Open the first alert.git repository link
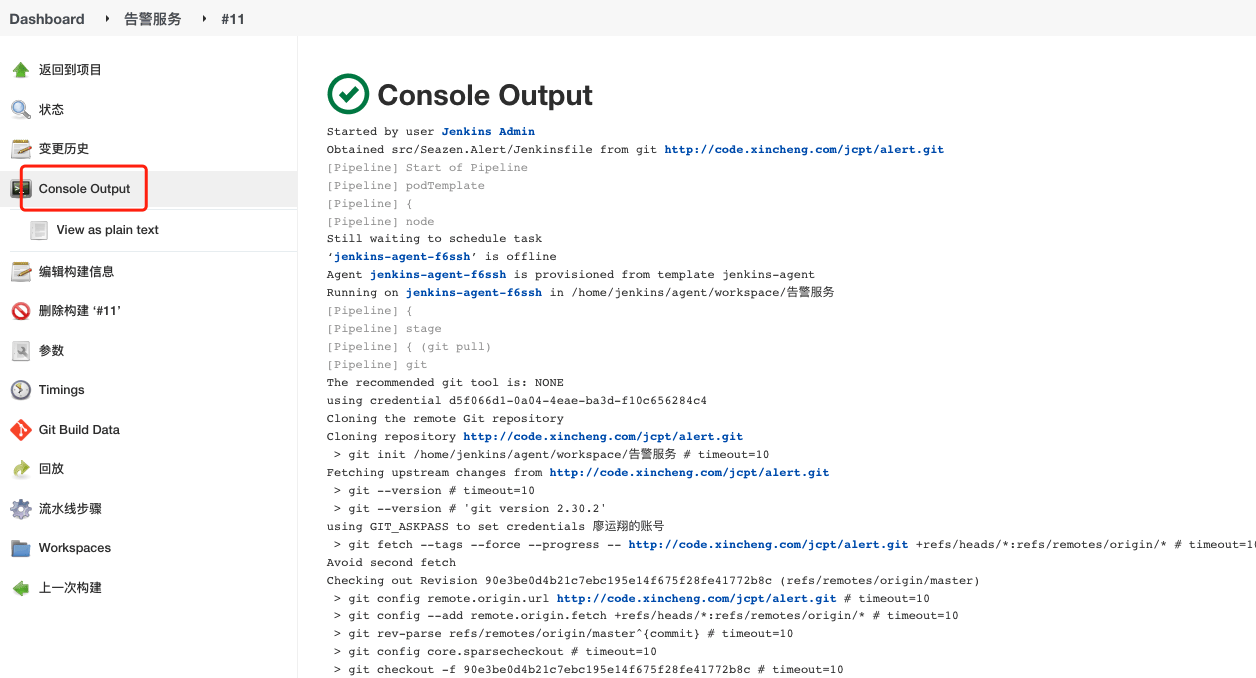 803,149
